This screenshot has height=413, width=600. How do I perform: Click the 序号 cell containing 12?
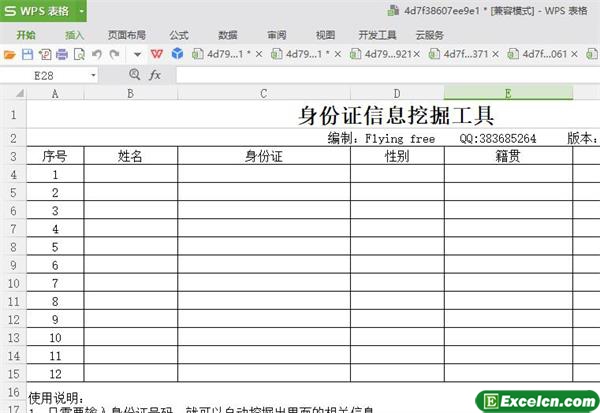click(55, 374)
